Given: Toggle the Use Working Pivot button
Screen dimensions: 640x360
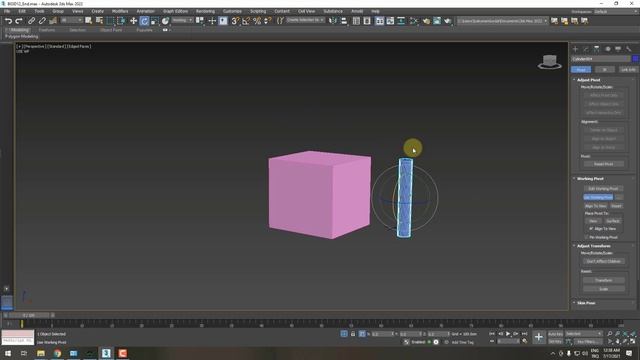Looking at the screenshot, I should point(598,197).
